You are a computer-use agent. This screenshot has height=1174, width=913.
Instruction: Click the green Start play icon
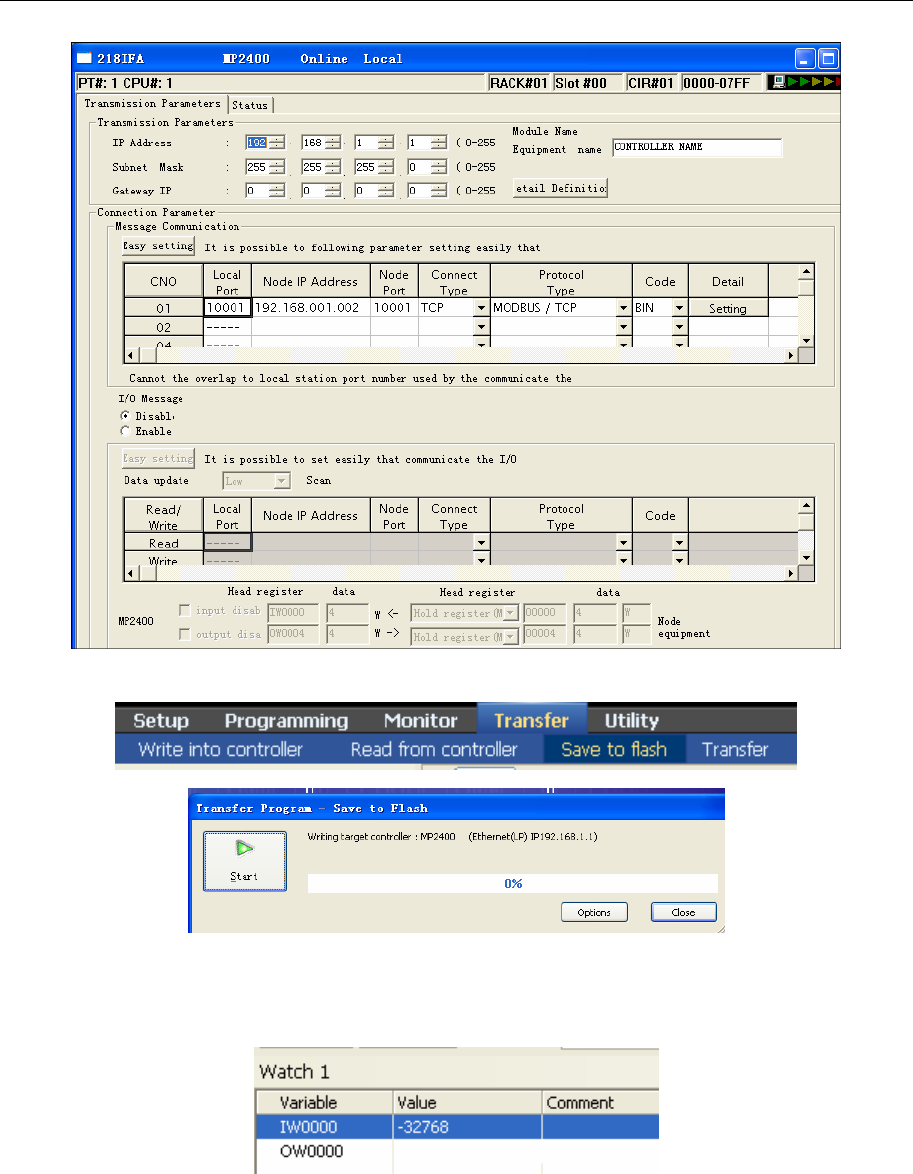[x=244, y=848]
